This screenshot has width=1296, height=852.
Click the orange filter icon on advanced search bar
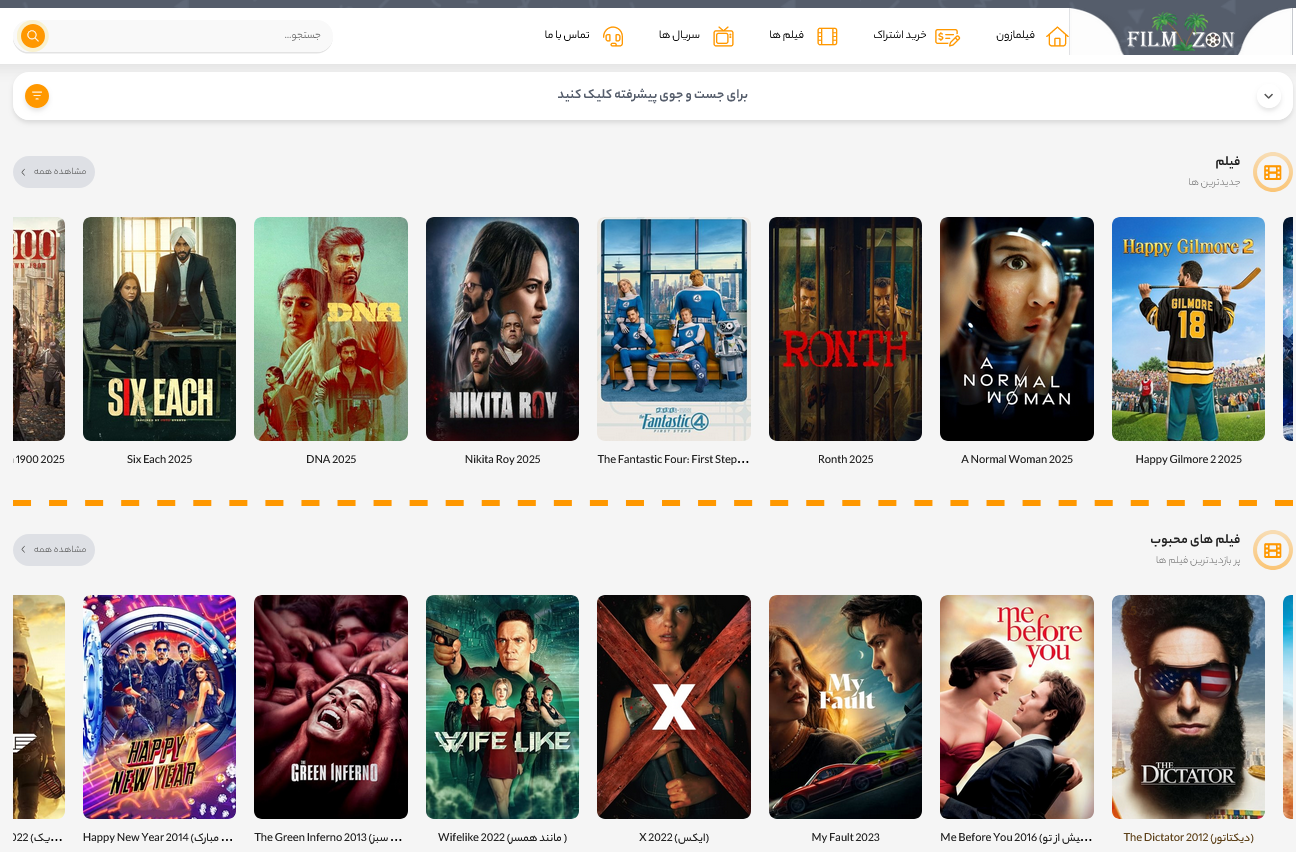point(37,96)
